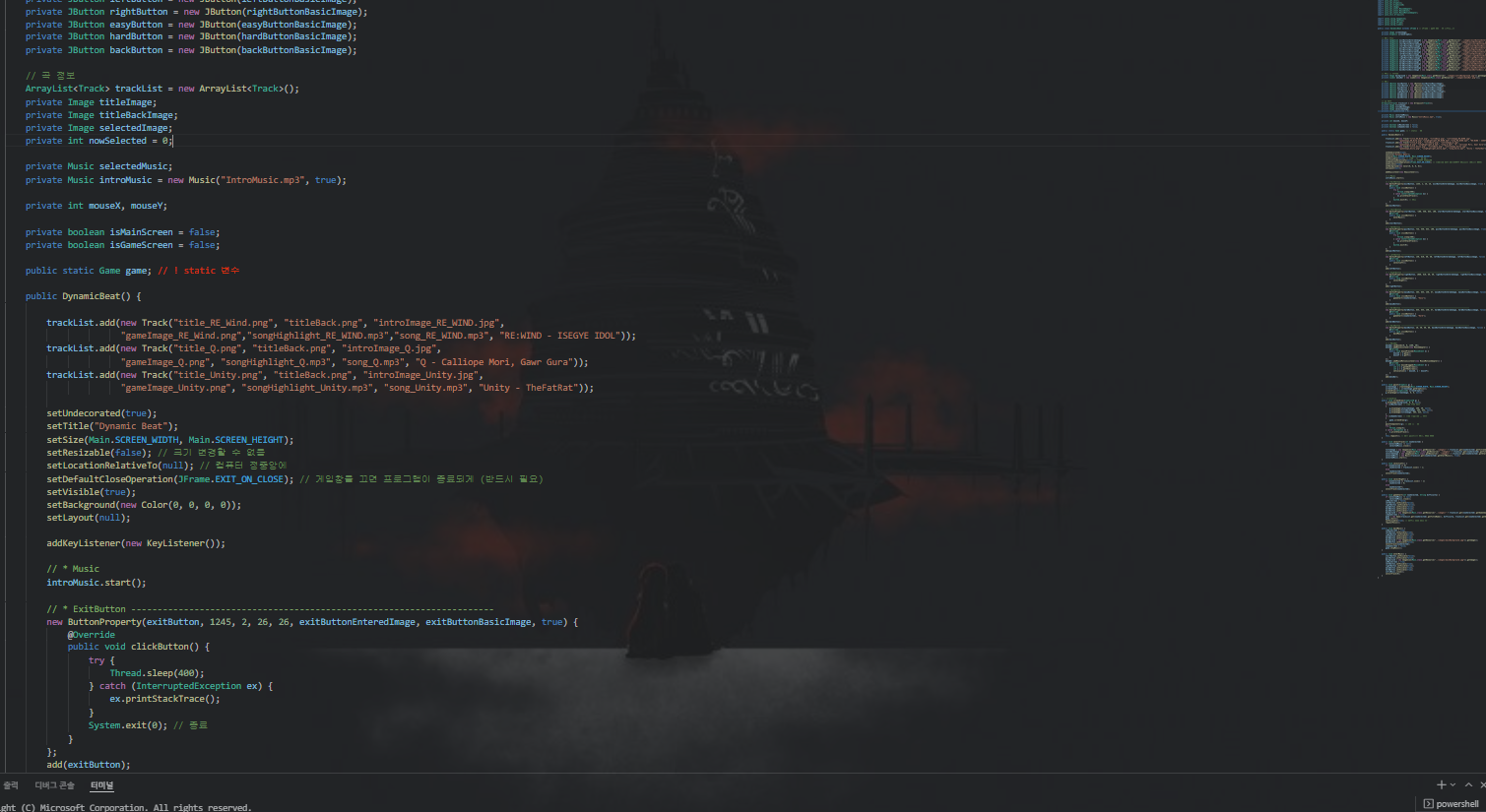The height and width of the screenshot is (812, 1486).
Task: Click the setTitle("Dynamic Beat") line
Action: pyautogui.click(x=112, y=426)
